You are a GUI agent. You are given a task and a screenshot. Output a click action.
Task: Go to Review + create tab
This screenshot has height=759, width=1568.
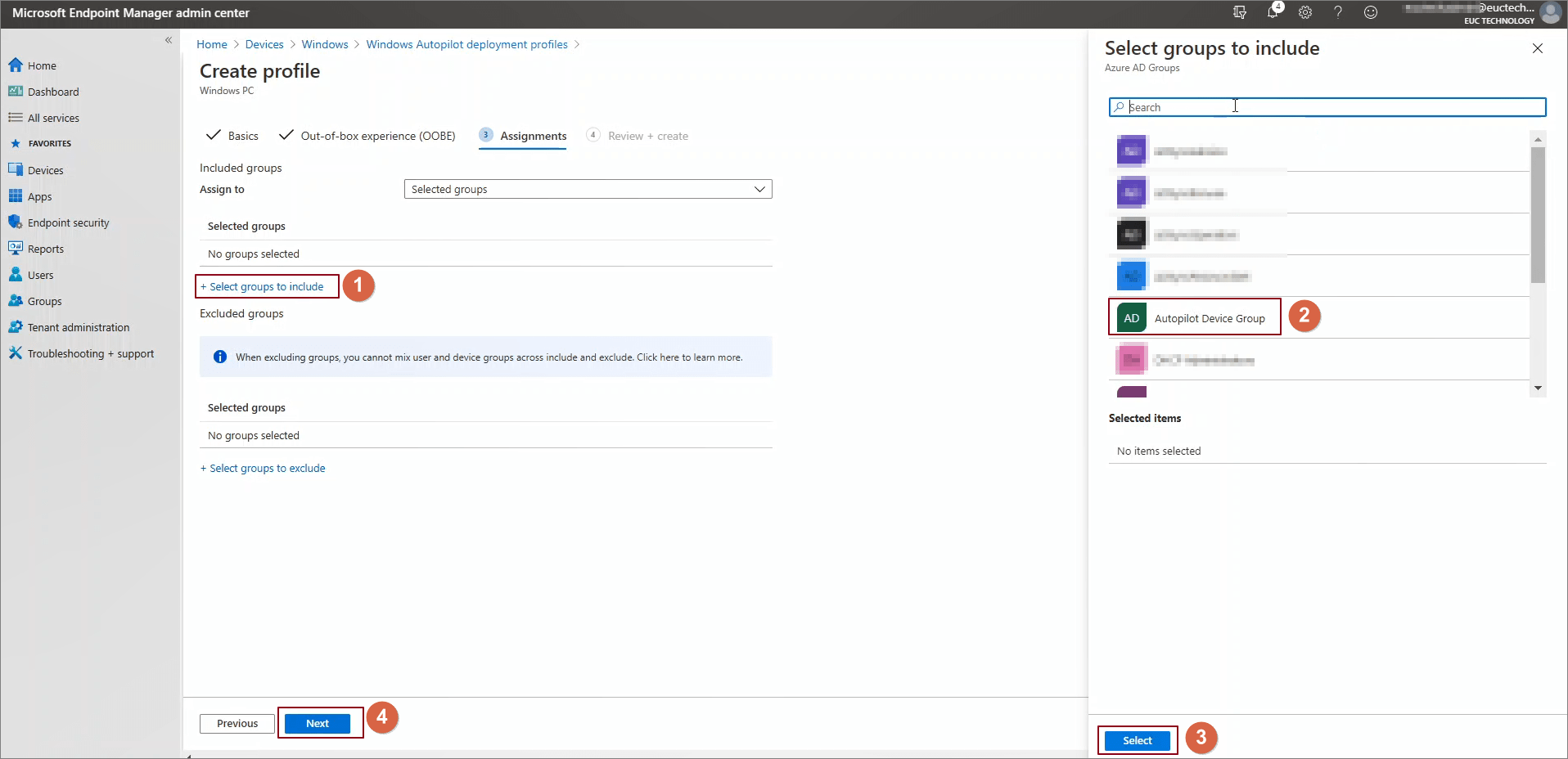coord(638,136)
